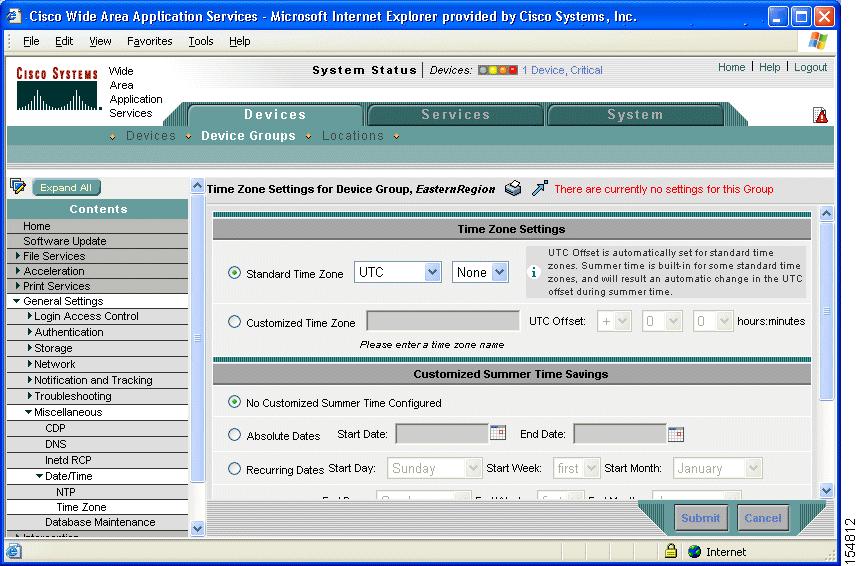Click the Cancel button

pos(762,518)
